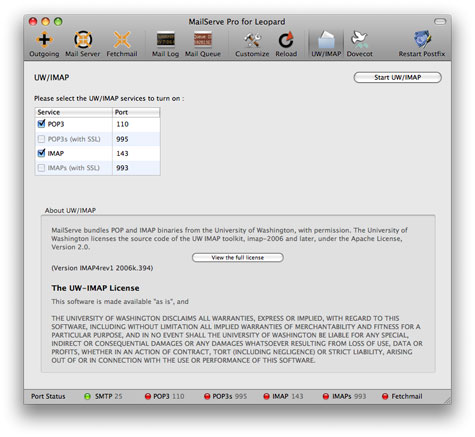Click the Service column header

(74, 112)
